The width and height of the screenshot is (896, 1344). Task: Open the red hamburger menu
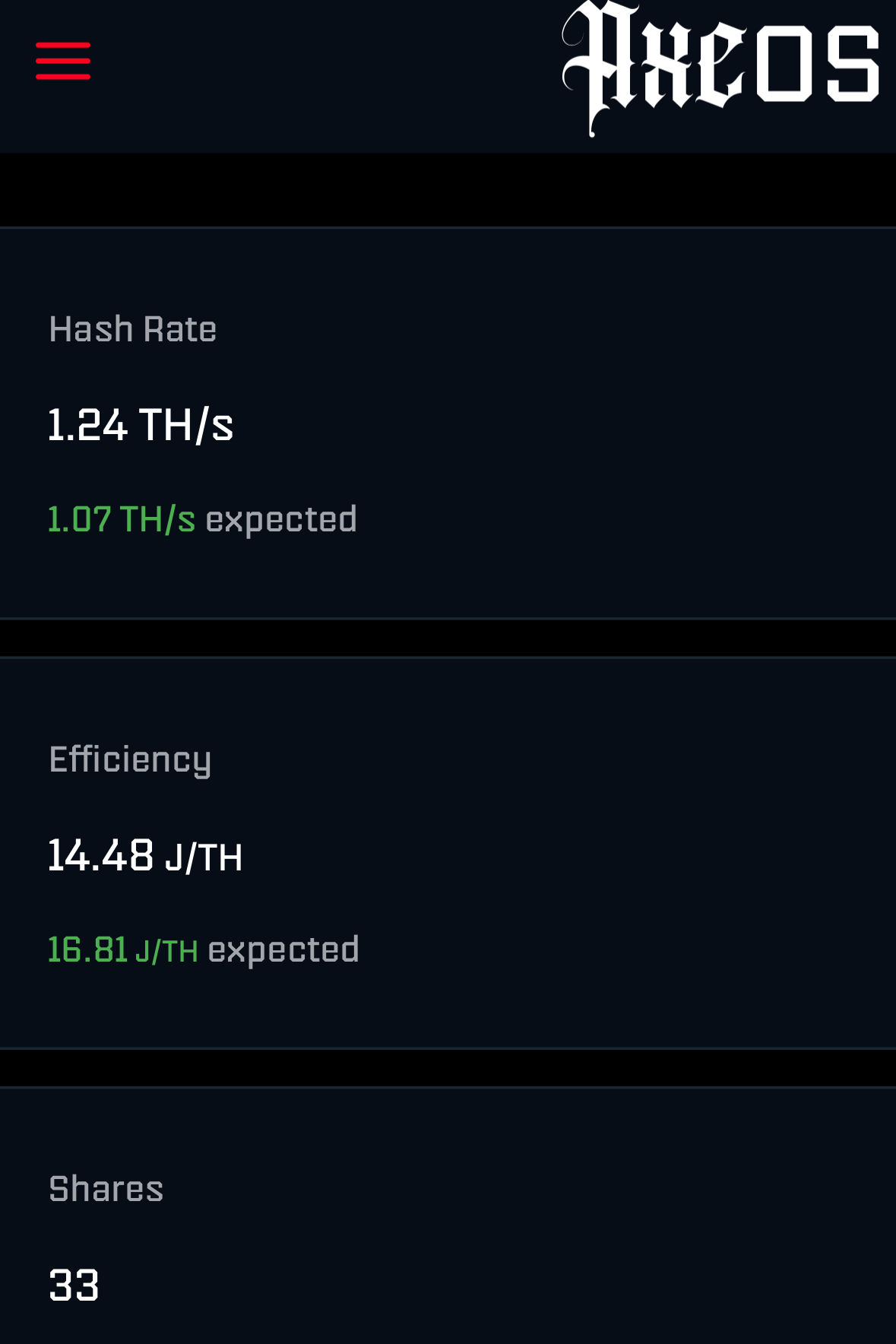(63, 61)
